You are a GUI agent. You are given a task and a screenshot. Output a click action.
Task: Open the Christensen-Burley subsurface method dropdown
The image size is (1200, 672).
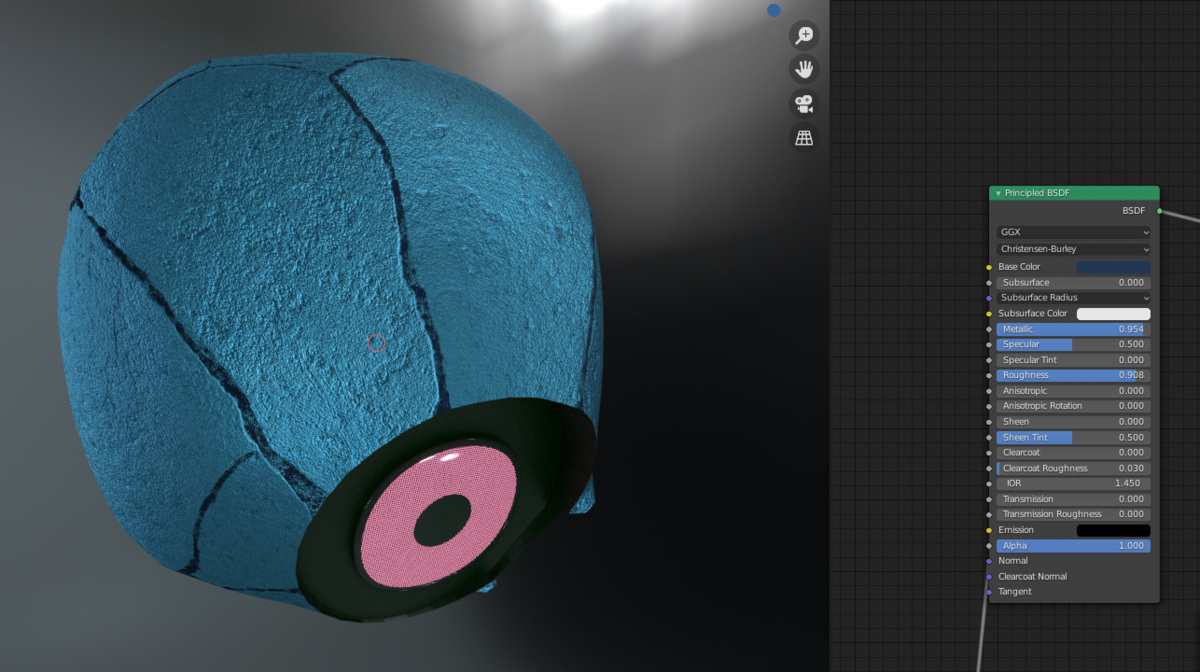click(x=1074, y=249)
